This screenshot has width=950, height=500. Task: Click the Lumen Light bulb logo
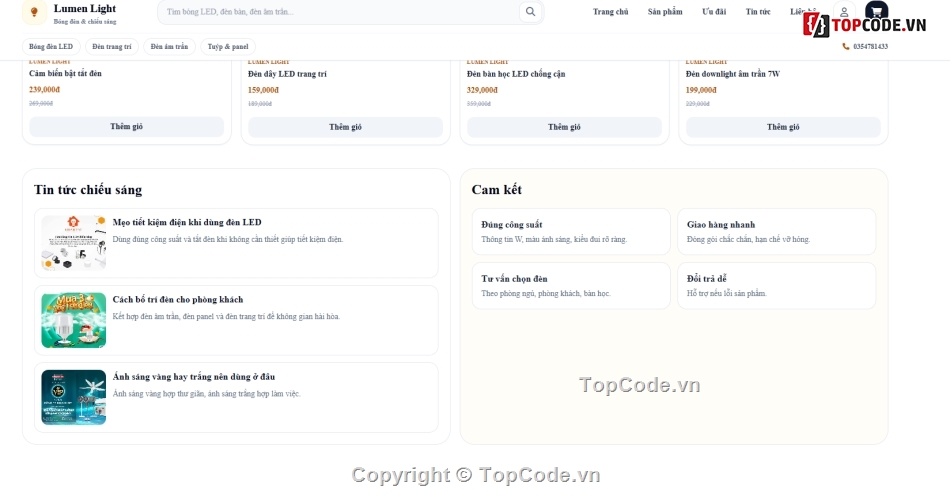coord(35,12)
